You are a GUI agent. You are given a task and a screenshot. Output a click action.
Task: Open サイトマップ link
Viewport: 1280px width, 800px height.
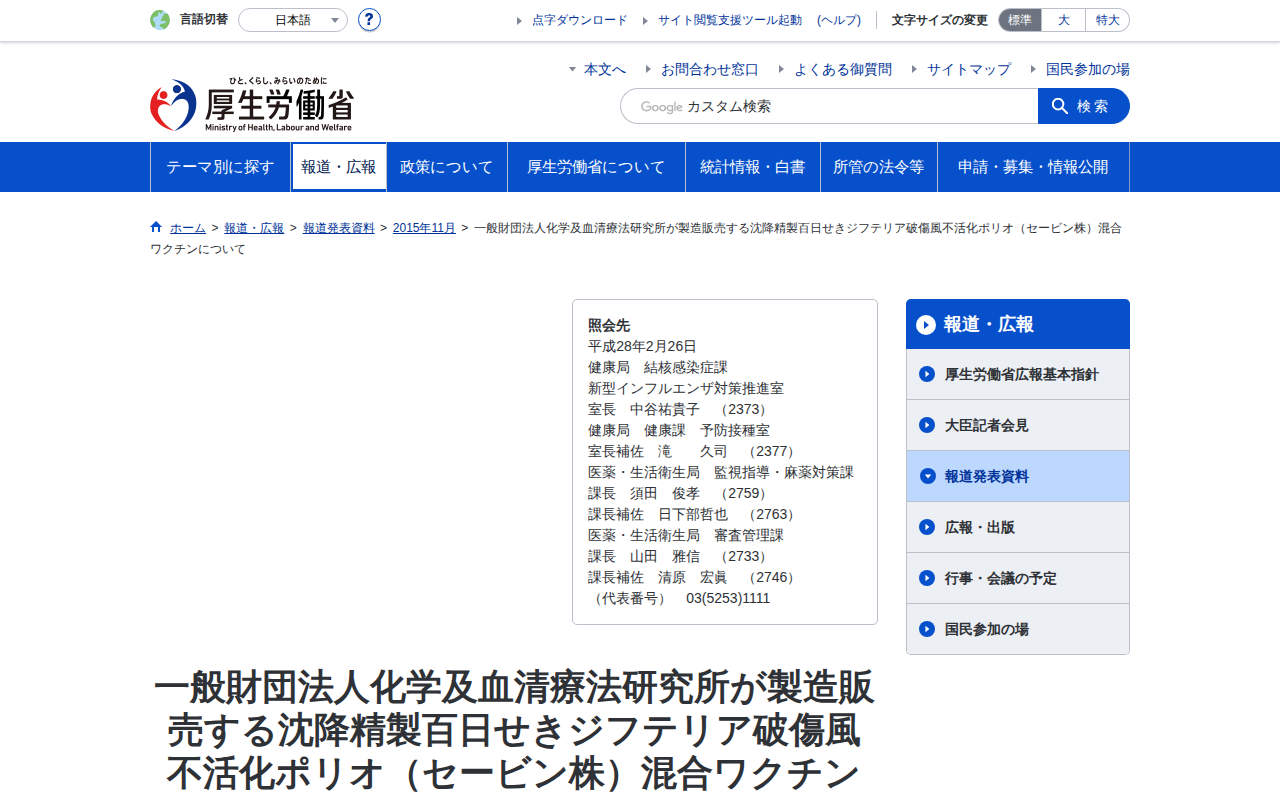(969, 69)
